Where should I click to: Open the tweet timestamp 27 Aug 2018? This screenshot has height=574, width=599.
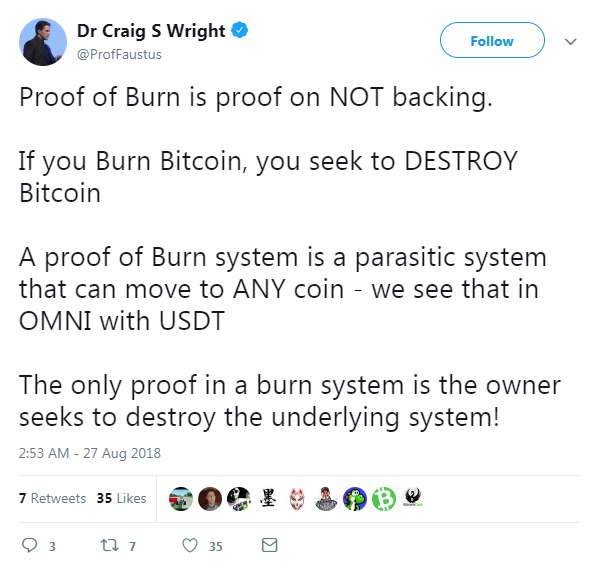click(x=89, y=453)
